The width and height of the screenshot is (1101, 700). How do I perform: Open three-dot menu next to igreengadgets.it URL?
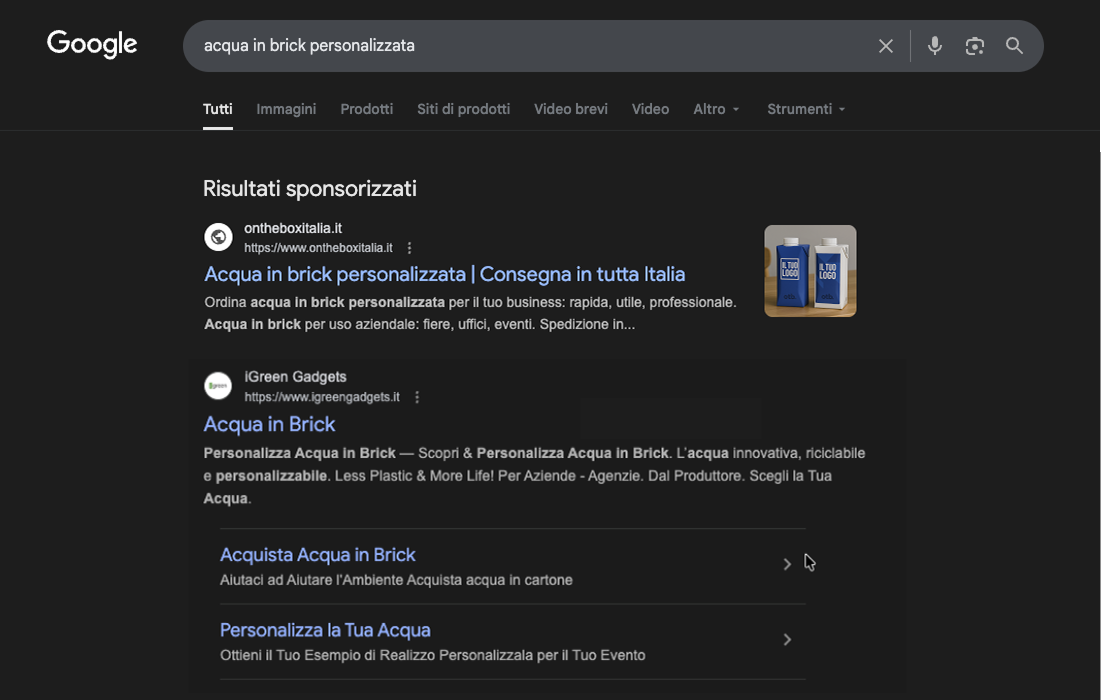click(417, 397)
